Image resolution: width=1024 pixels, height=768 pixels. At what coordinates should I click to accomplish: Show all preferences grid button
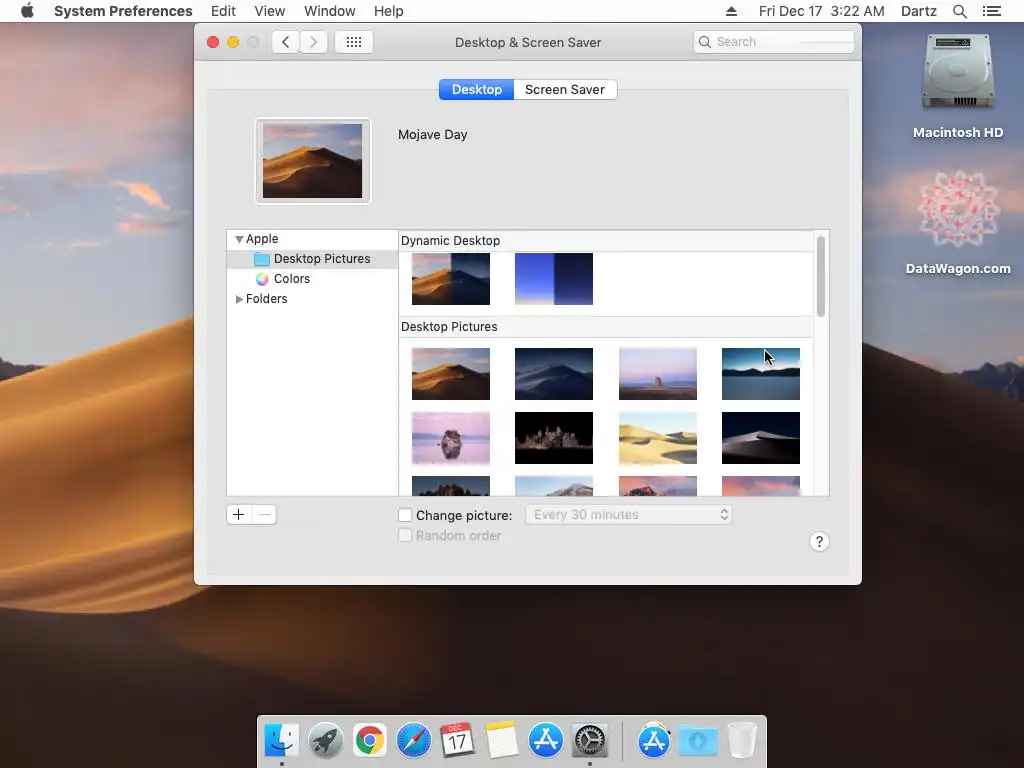tap(353, 42)
